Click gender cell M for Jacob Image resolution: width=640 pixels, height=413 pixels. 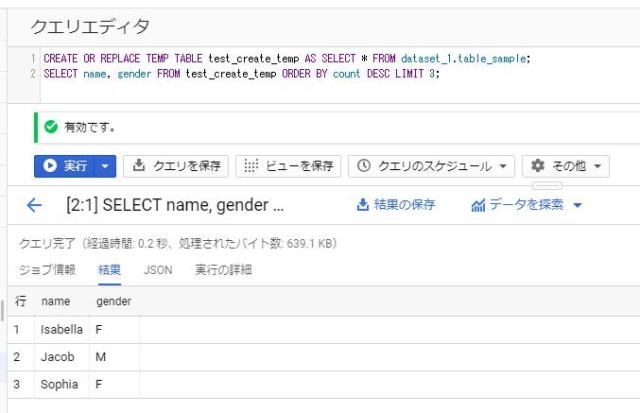coord(114,357)
